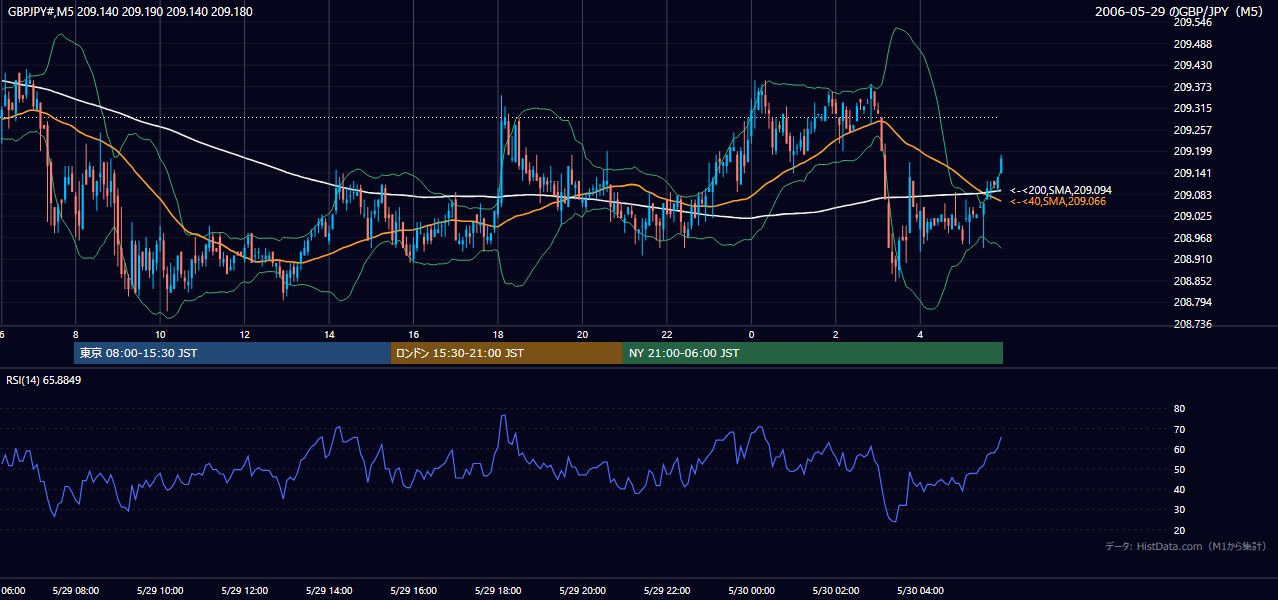Click hour marker 8 under price chart

click(75, 334)
